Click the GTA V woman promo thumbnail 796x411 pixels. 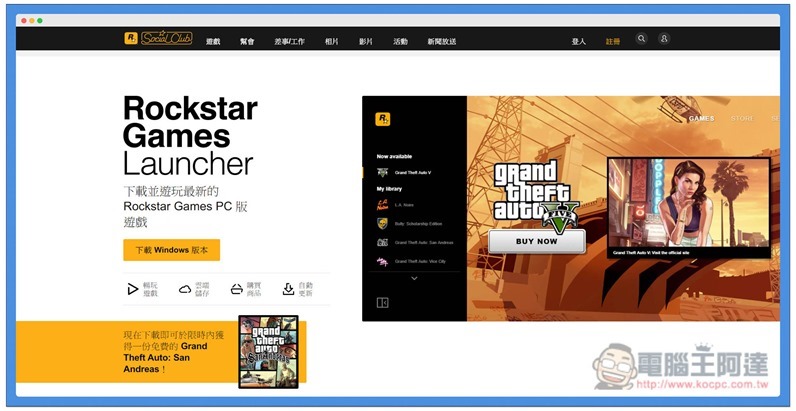pos(688,202)
